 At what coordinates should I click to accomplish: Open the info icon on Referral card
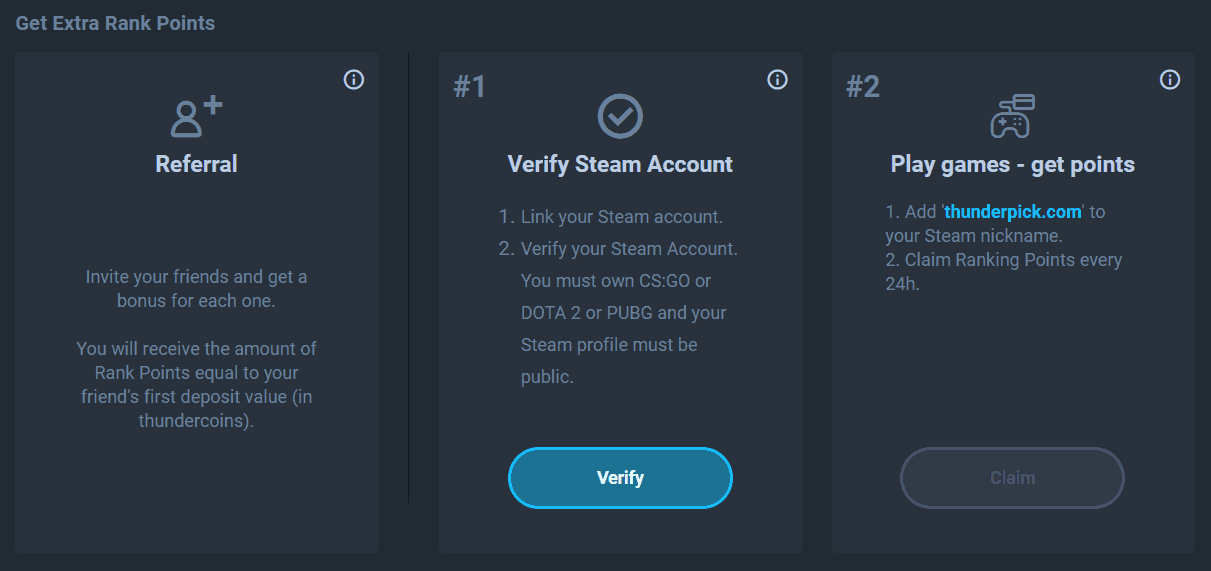click(x=354, y=80)
